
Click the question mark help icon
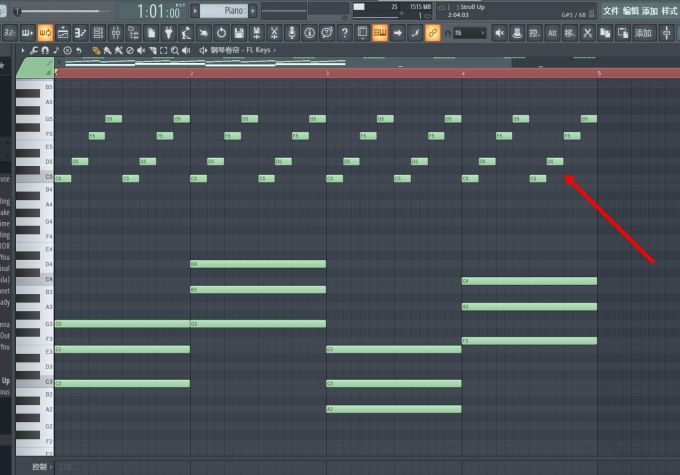point(344,33)
